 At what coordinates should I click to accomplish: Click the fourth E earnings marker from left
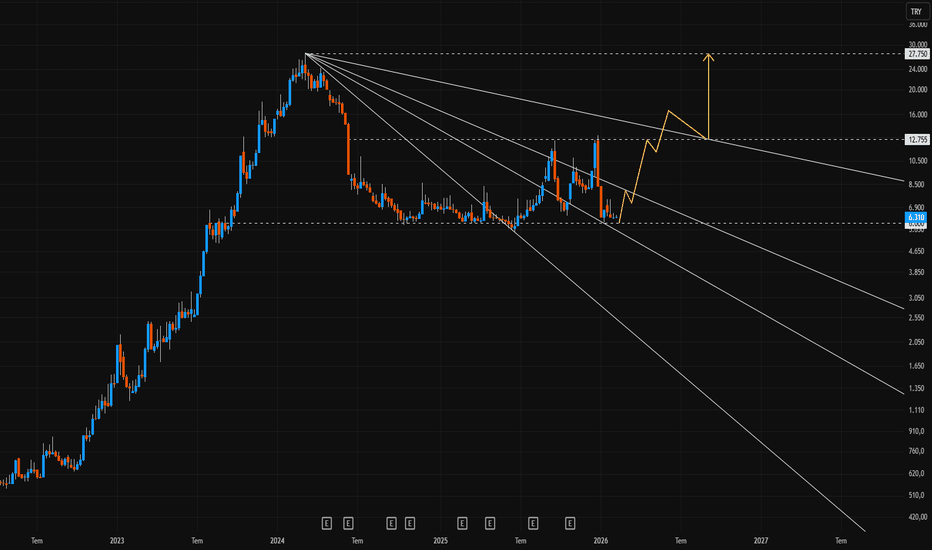[x=410, y=523]
